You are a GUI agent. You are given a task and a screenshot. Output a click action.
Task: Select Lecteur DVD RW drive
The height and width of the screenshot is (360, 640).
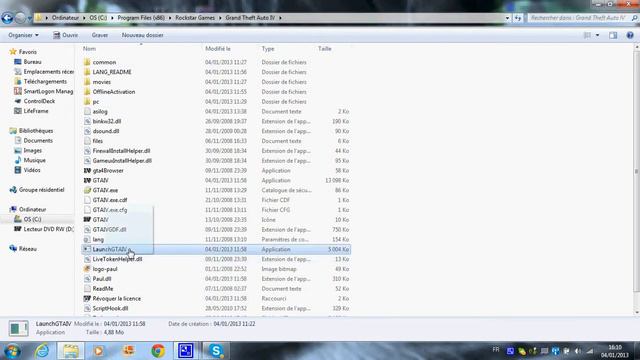pyautogui.click(x=48, y=229)
